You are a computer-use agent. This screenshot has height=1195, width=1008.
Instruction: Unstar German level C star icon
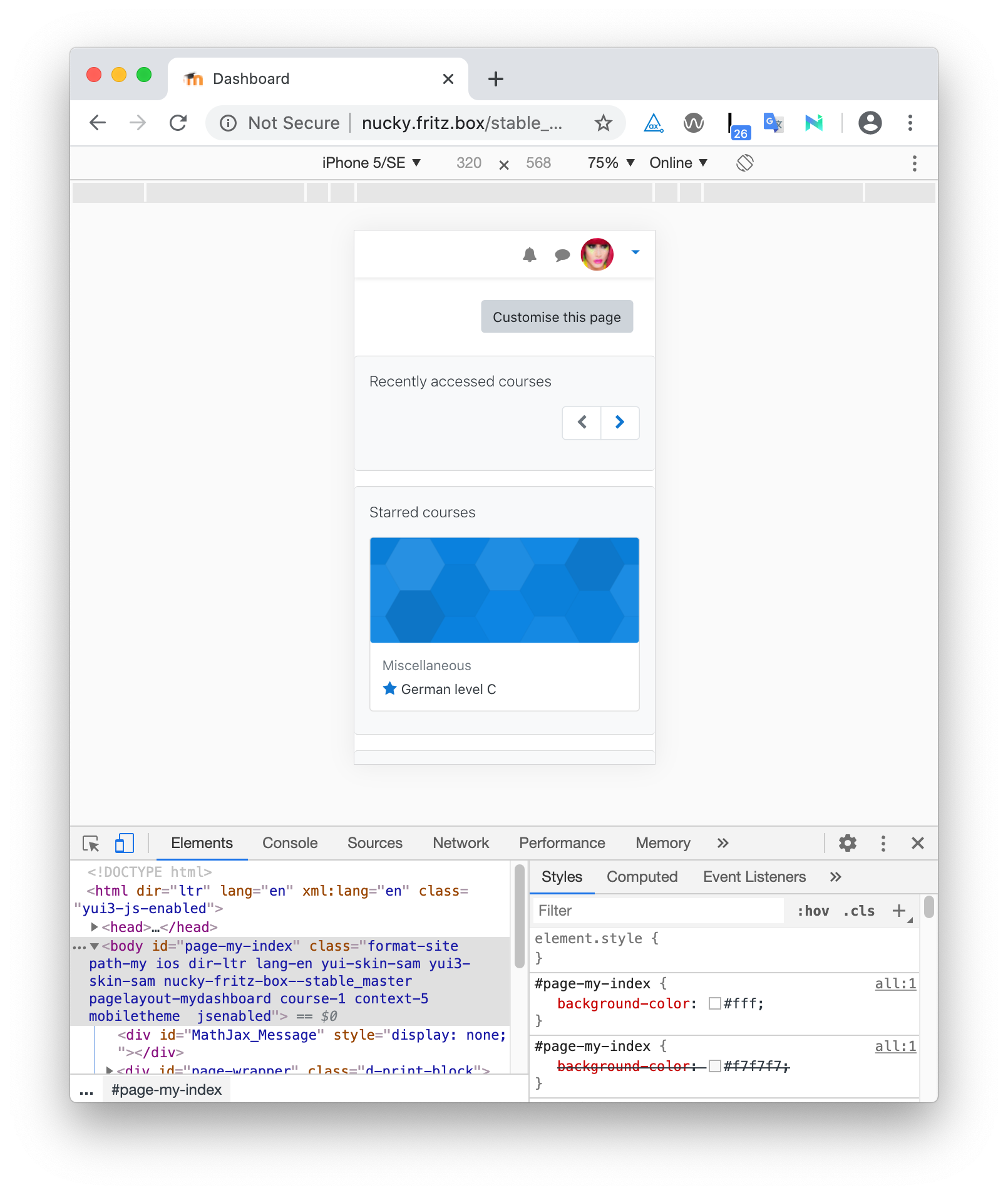pos(389,689)
